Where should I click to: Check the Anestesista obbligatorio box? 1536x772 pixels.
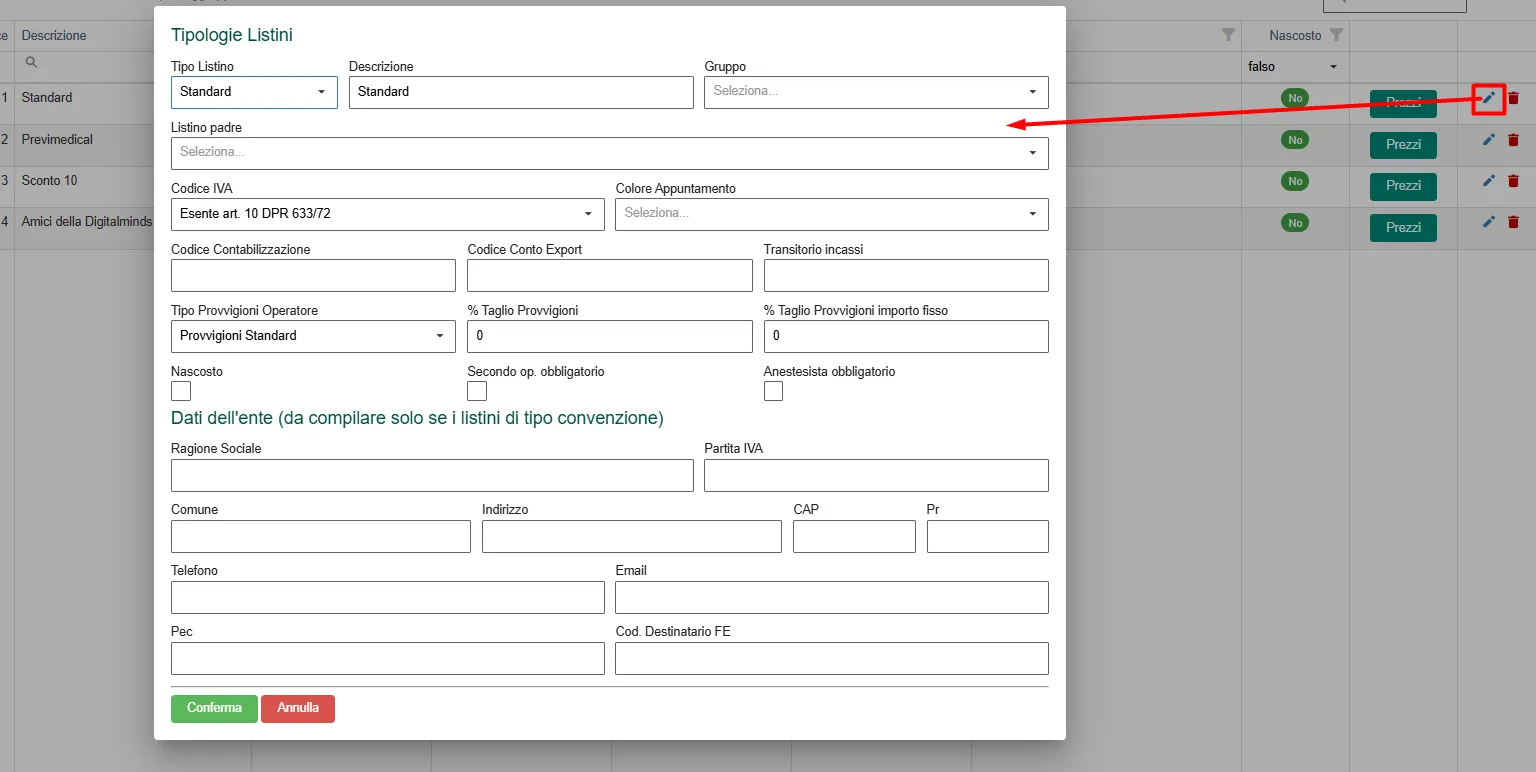[x=773, y=391]
